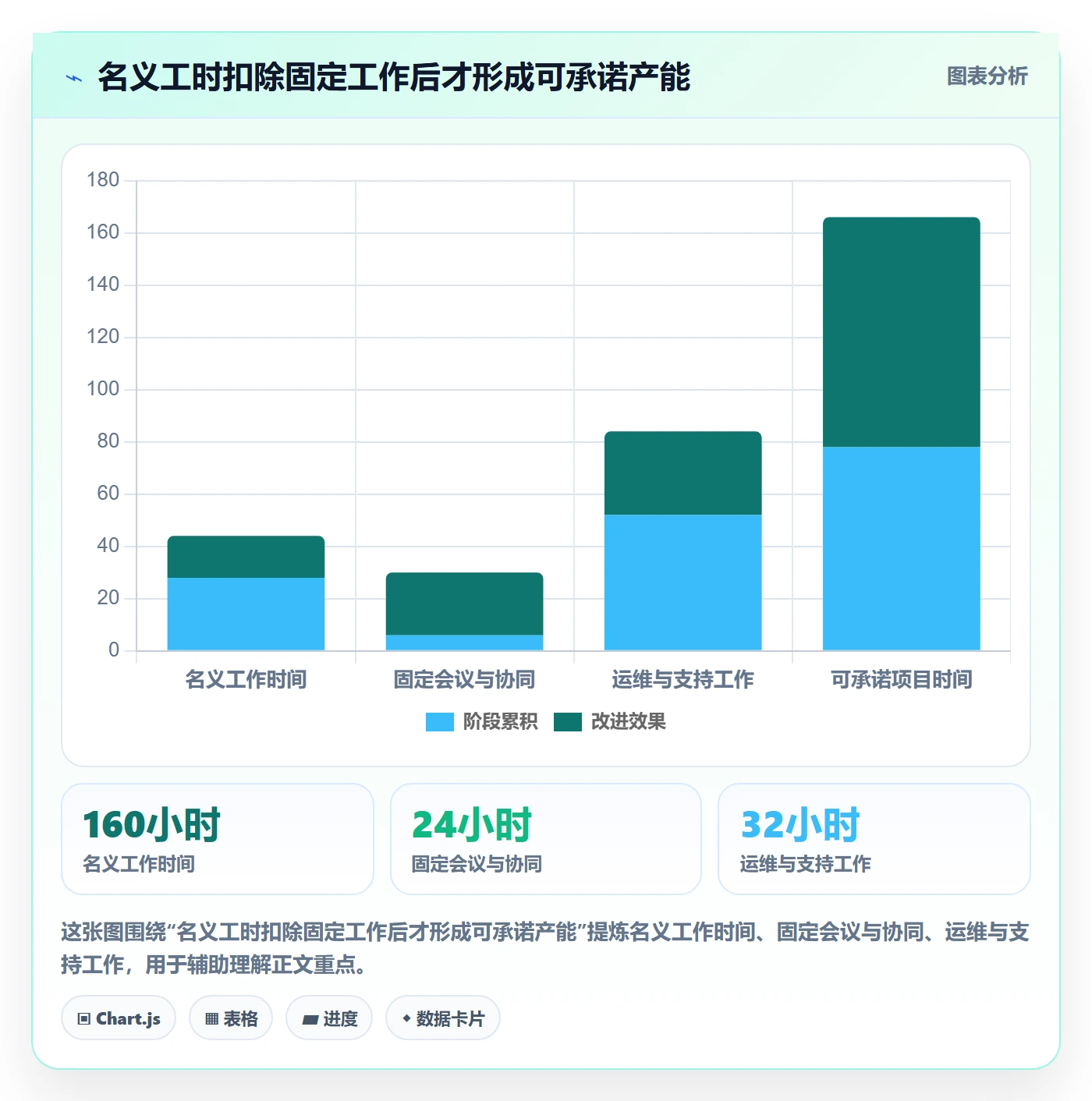Select the 32小时 运维与支持工作 data card
This screenshot has height=1101, width=1092.
874,839
